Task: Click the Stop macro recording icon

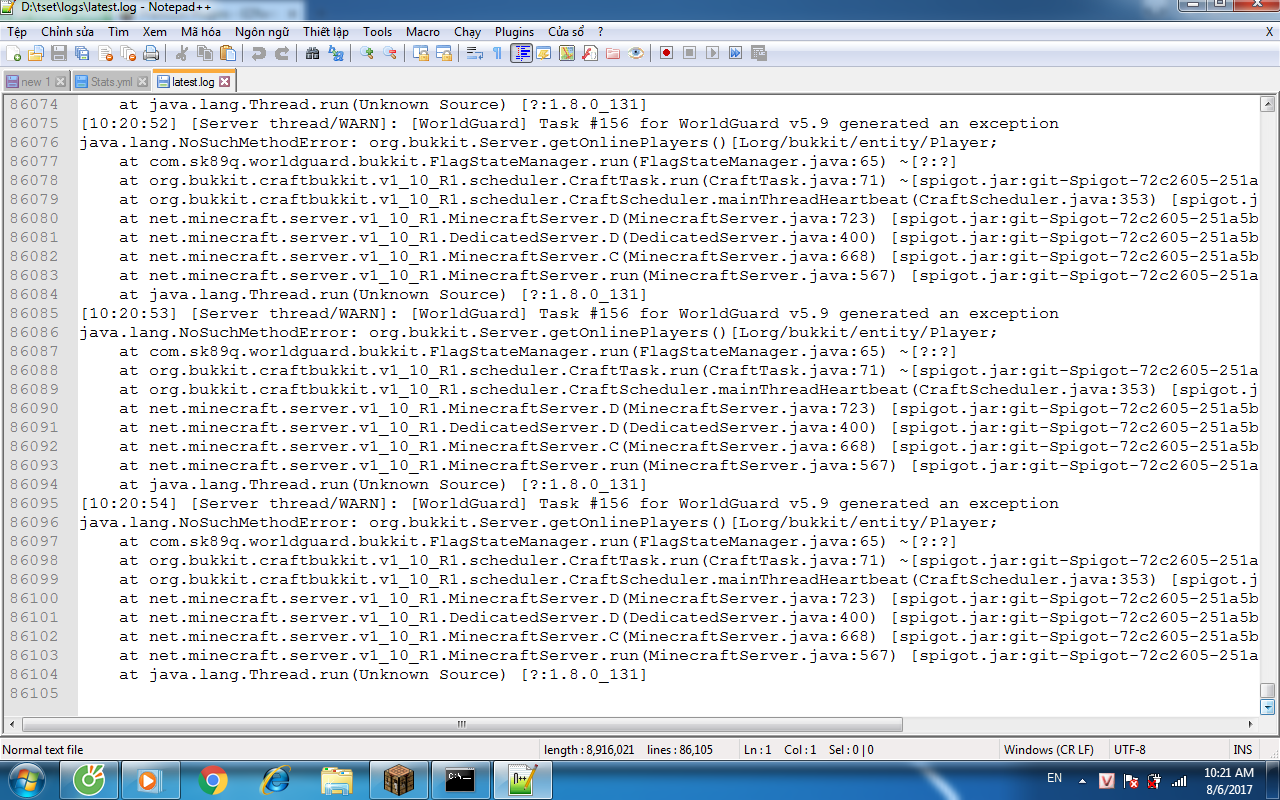Action: click(690, 53)
